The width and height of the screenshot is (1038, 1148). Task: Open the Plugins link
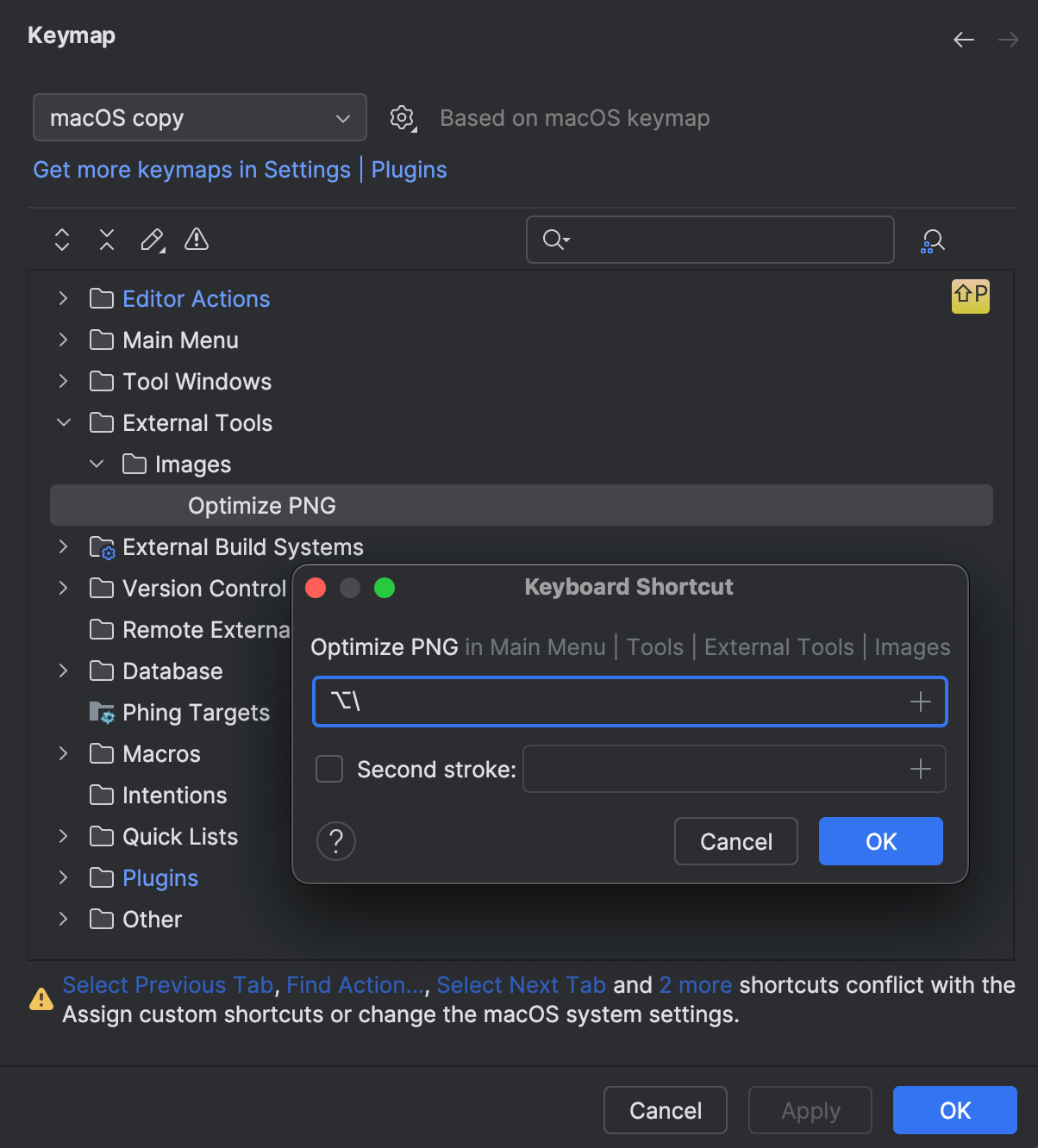tap(409, 170)
